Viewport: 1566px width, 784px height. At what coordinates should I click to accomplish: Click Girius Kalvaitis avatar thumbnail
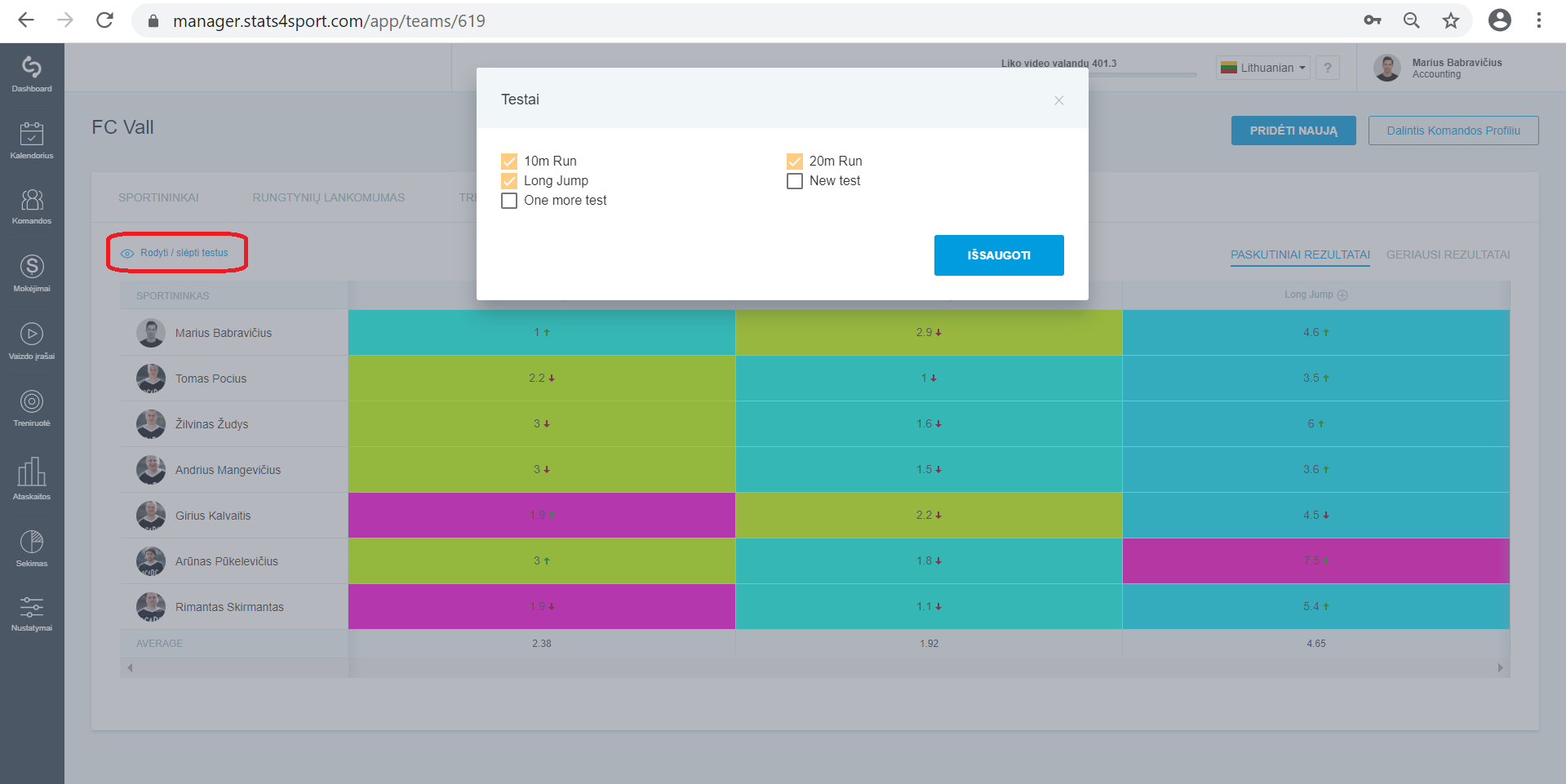pos(151,516)
